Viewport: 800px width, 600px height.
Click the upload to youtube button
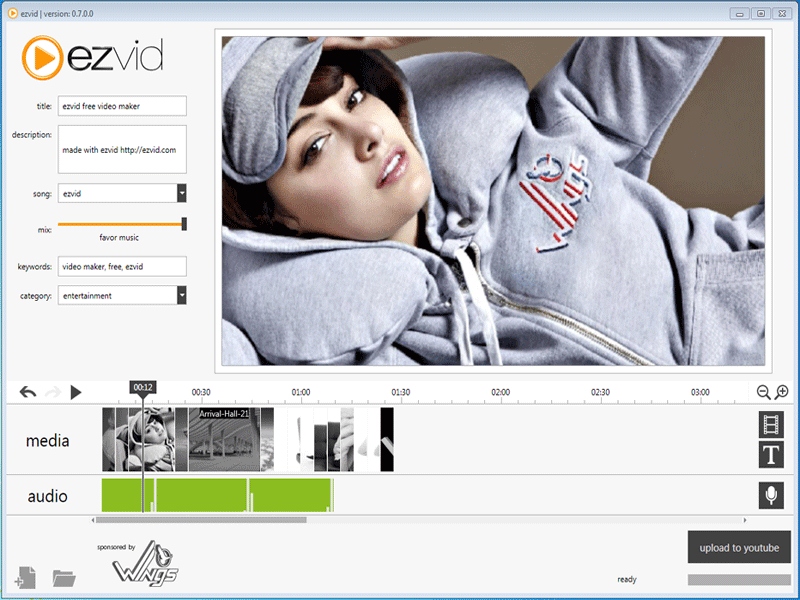pos(739,548)
